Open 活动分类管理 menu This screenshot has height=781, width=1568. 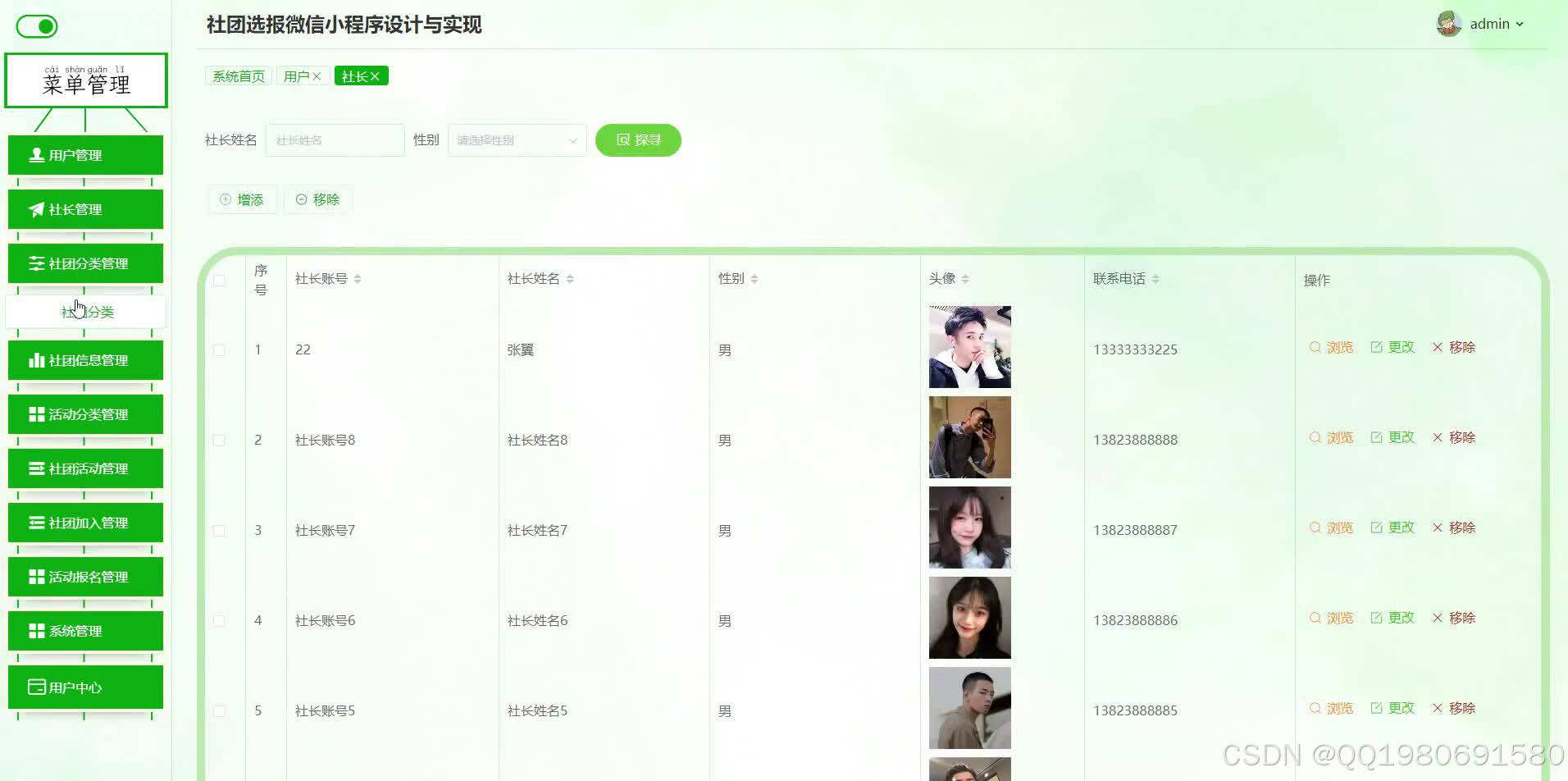click(x=85, y=414)
